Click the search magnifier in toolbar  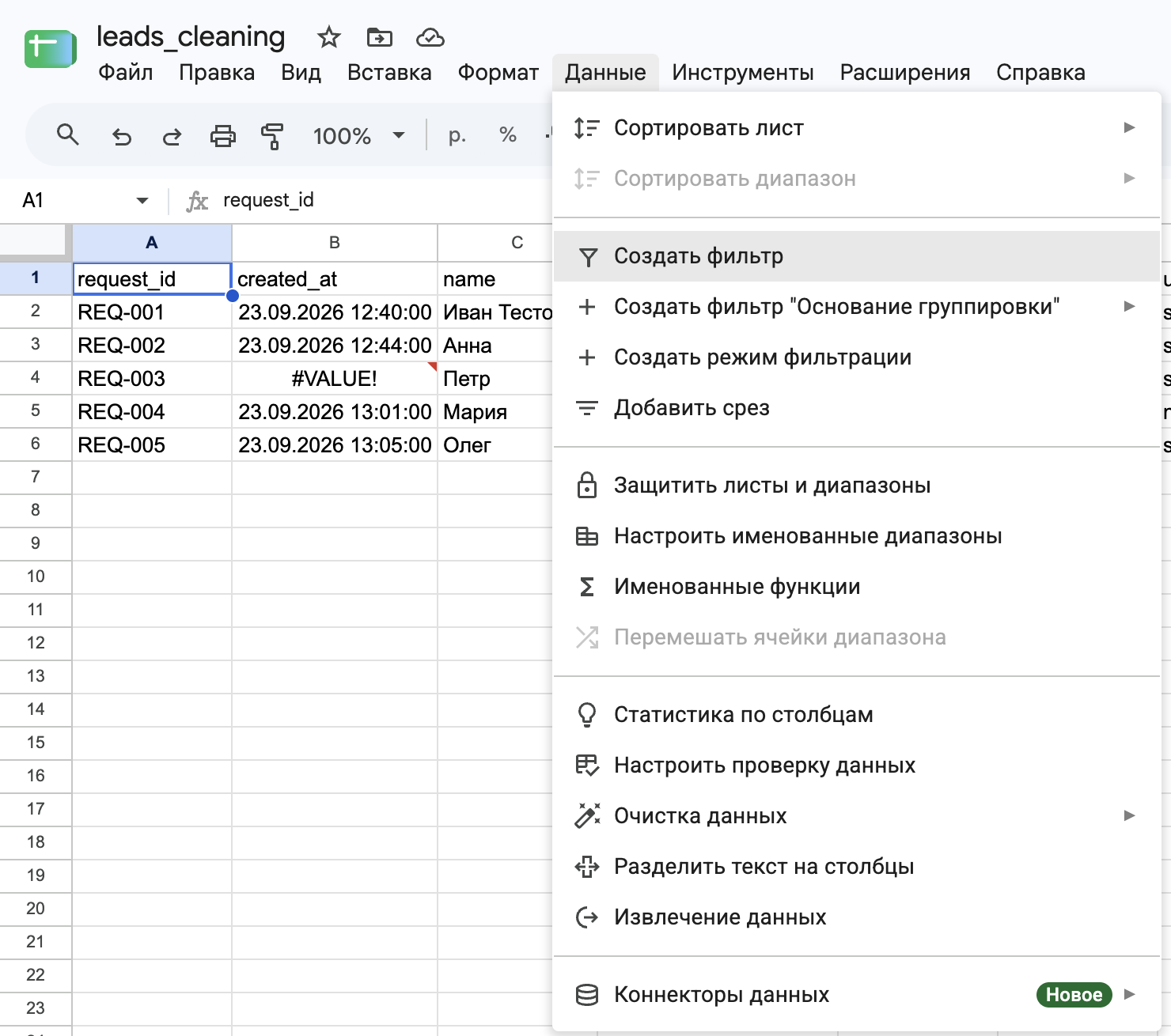pyautogui.click(x=68, y=135)
